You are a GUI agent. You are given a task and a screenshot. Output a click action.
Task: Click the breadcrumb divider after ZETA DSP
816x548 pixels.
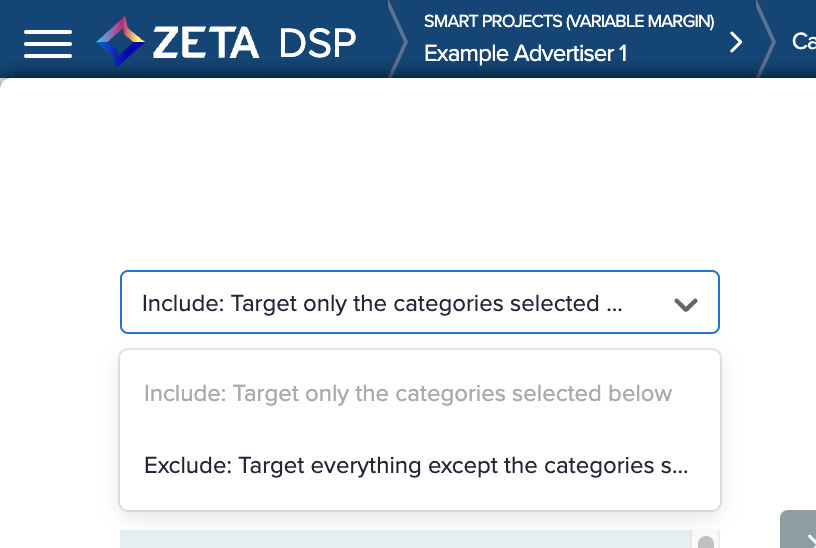[x=398, y=42]
